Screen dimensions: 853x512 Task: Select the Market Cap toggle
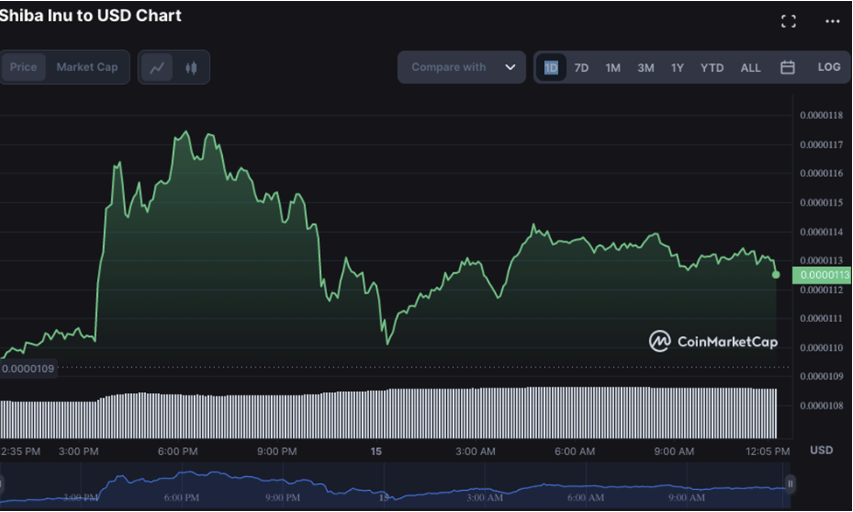(x=87, y=67)
